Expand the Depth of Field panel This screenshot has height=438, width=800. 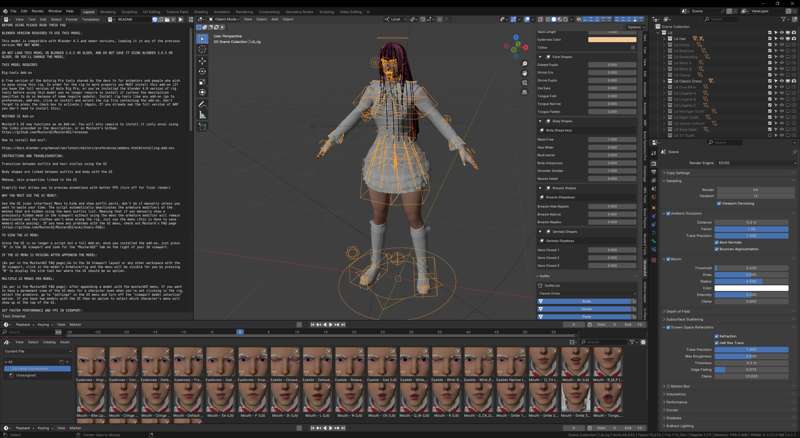click(x=679, y=311)
